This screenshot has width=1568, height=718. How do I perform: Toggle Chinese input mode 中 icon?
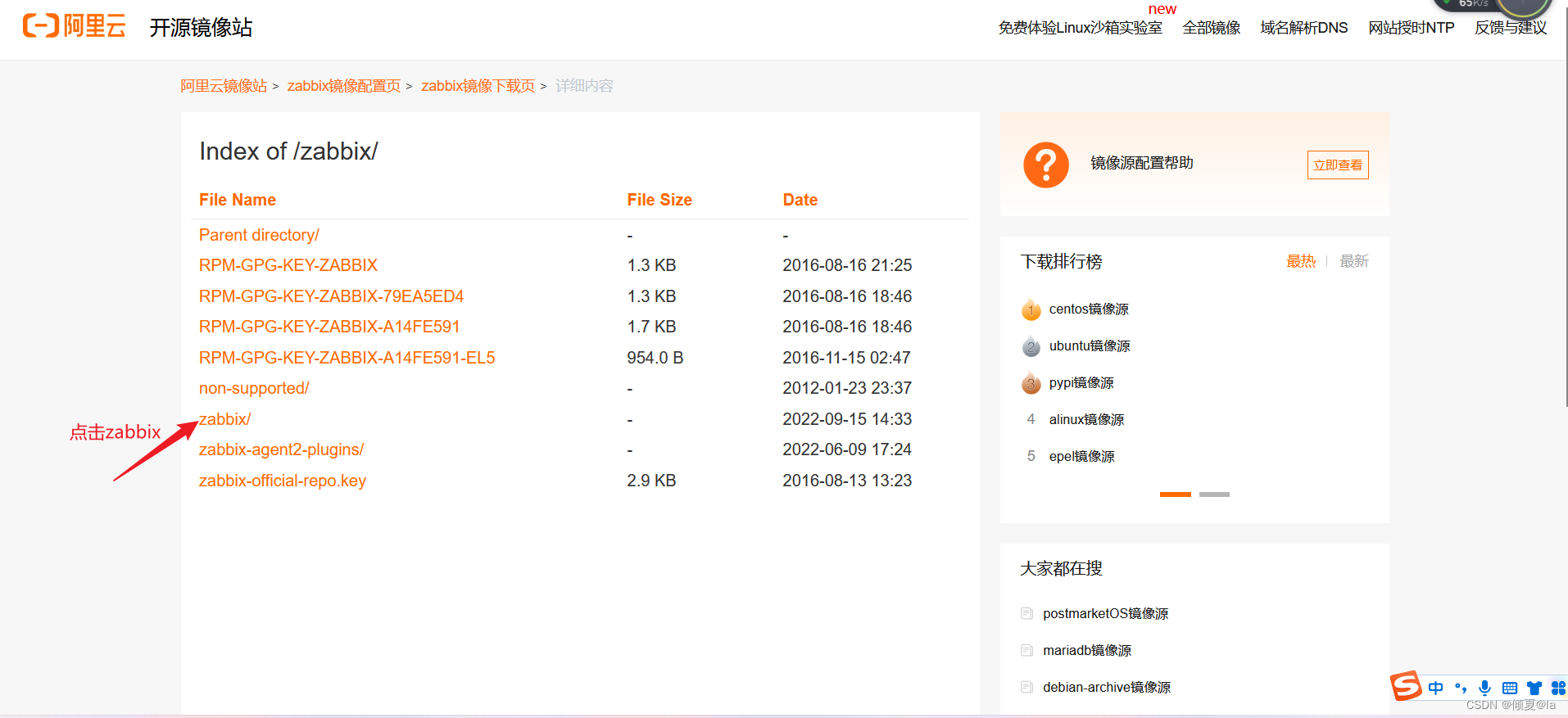tap(1436, 688)
